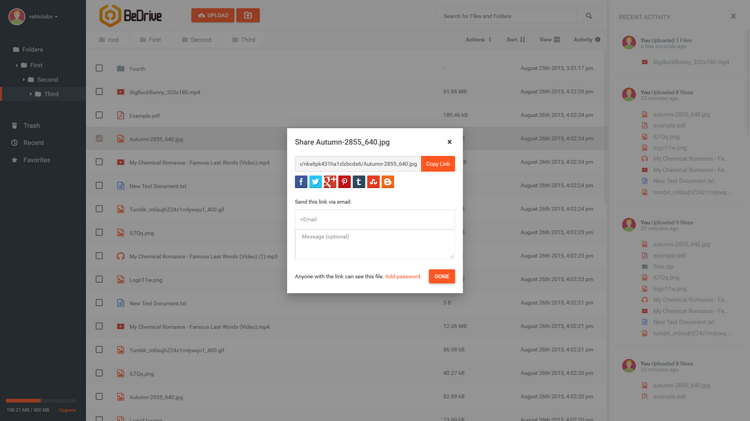Go to root breadcrumb
This screenshot has height=421, width=750.
tap(109, 40)
